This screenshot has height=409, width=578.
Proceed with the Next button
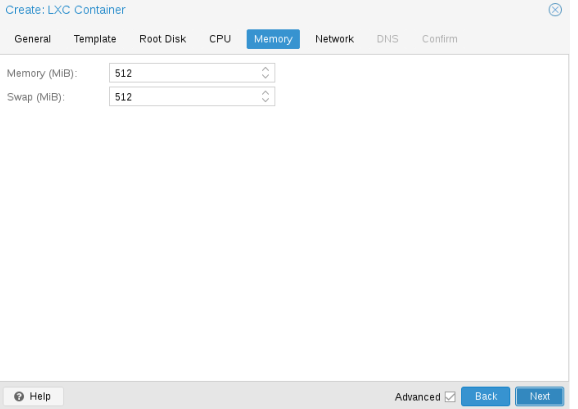pos(540,396)
